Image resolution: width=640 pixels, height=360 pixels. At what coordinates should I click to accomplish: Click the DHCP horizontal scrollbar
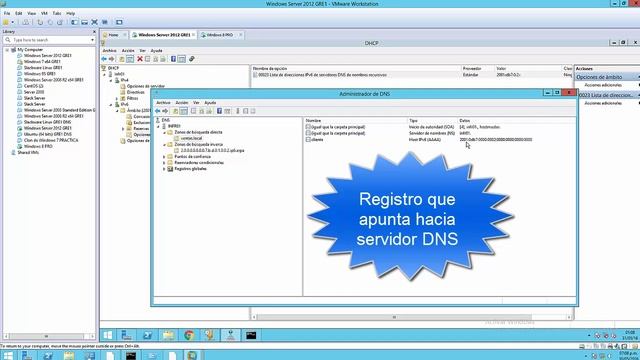pos(411,317)
